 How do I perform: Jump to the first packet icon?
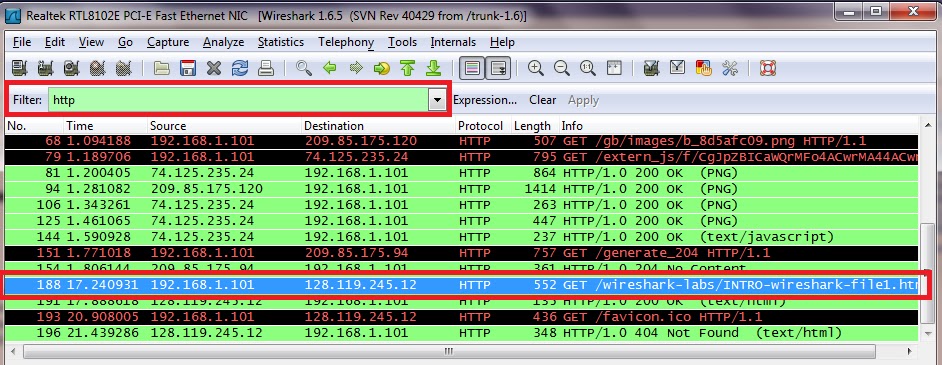click(408, 68)
